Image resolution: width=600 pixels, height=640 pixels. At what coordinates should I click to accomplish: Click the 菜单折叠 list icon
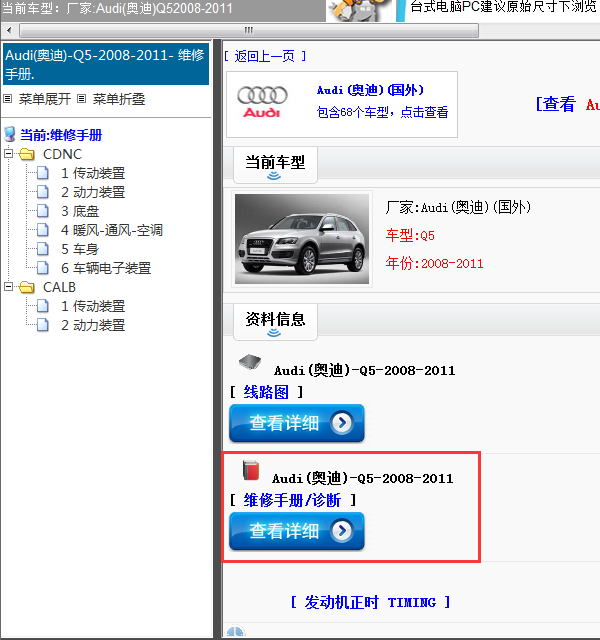coord(82,98)
